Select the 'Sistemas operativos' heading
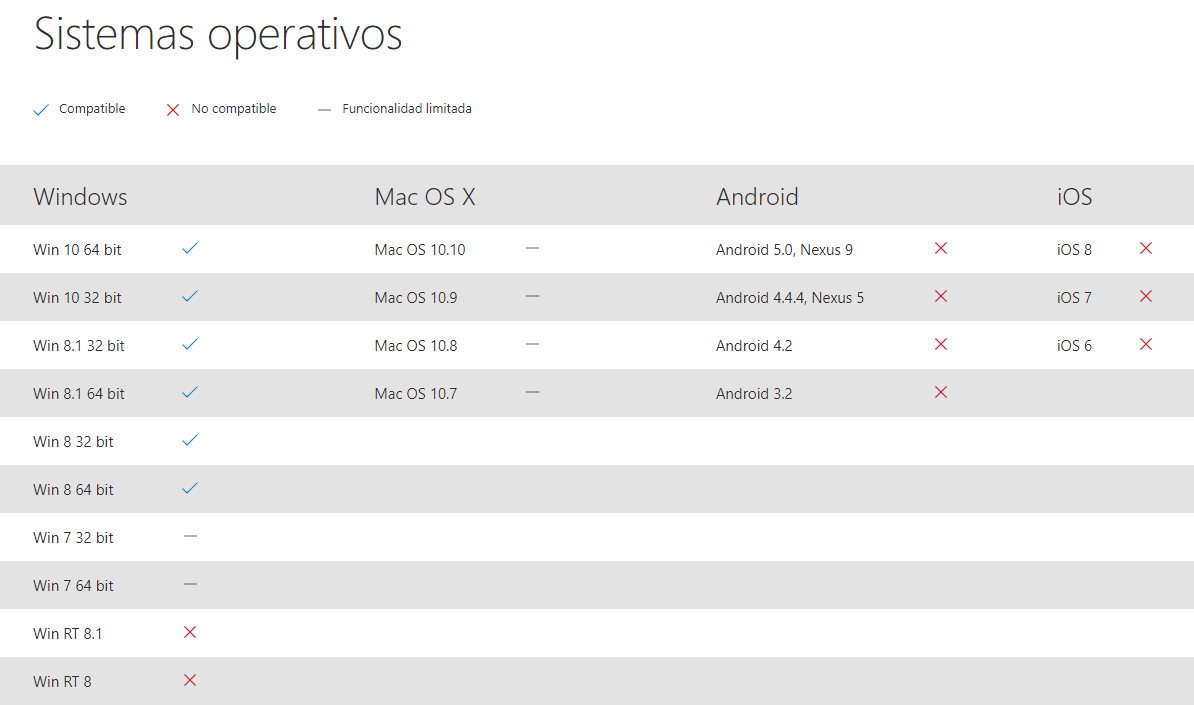Viewport: 1194px width, 705px height. [x=219, y=34]
